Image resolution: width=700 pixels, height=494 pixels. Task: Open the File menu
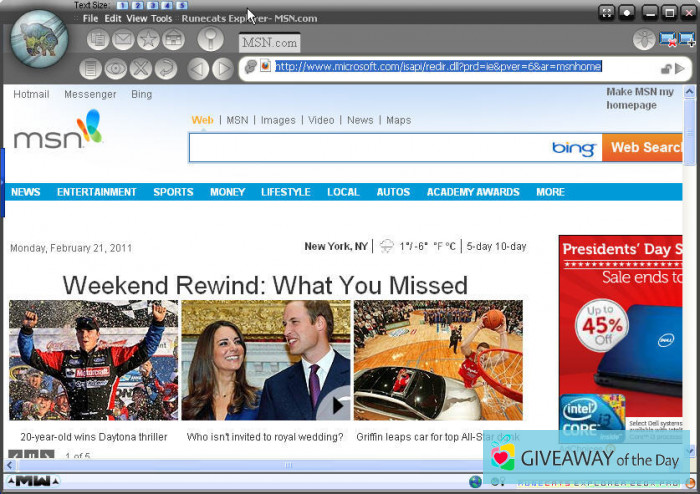click(90, 18)
